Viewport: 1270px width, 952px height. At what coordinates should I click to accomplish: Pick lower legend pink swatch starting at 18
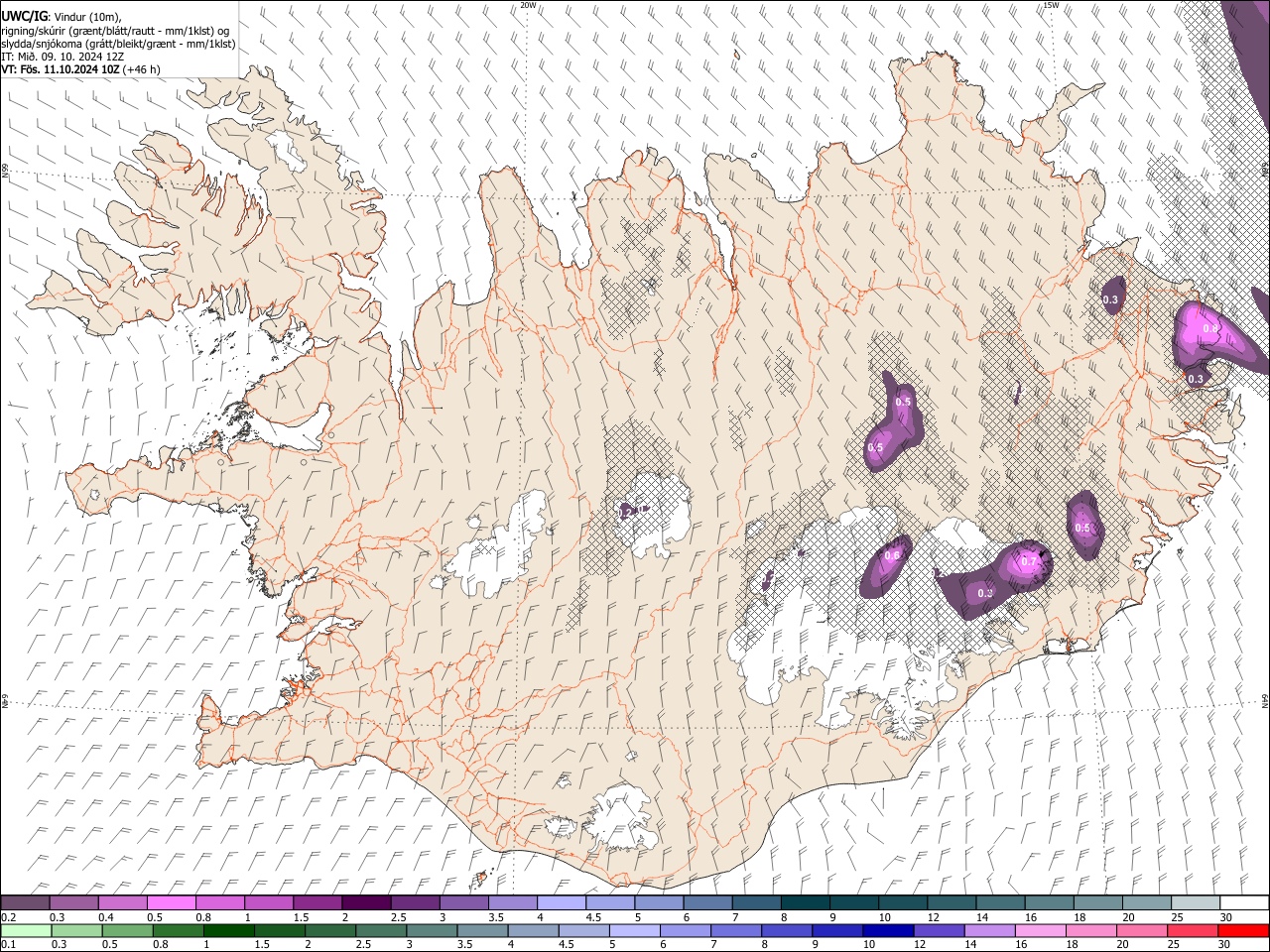point(1091,931)
